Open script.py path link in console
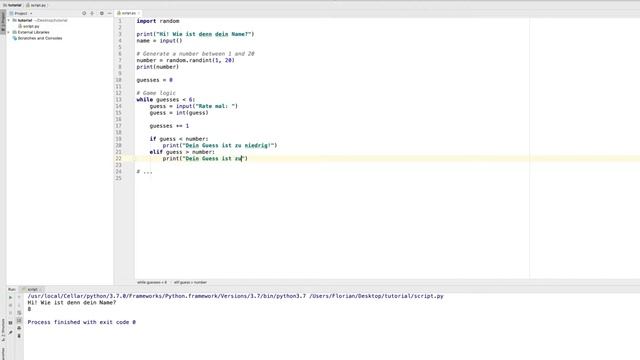 coord(376,296)
